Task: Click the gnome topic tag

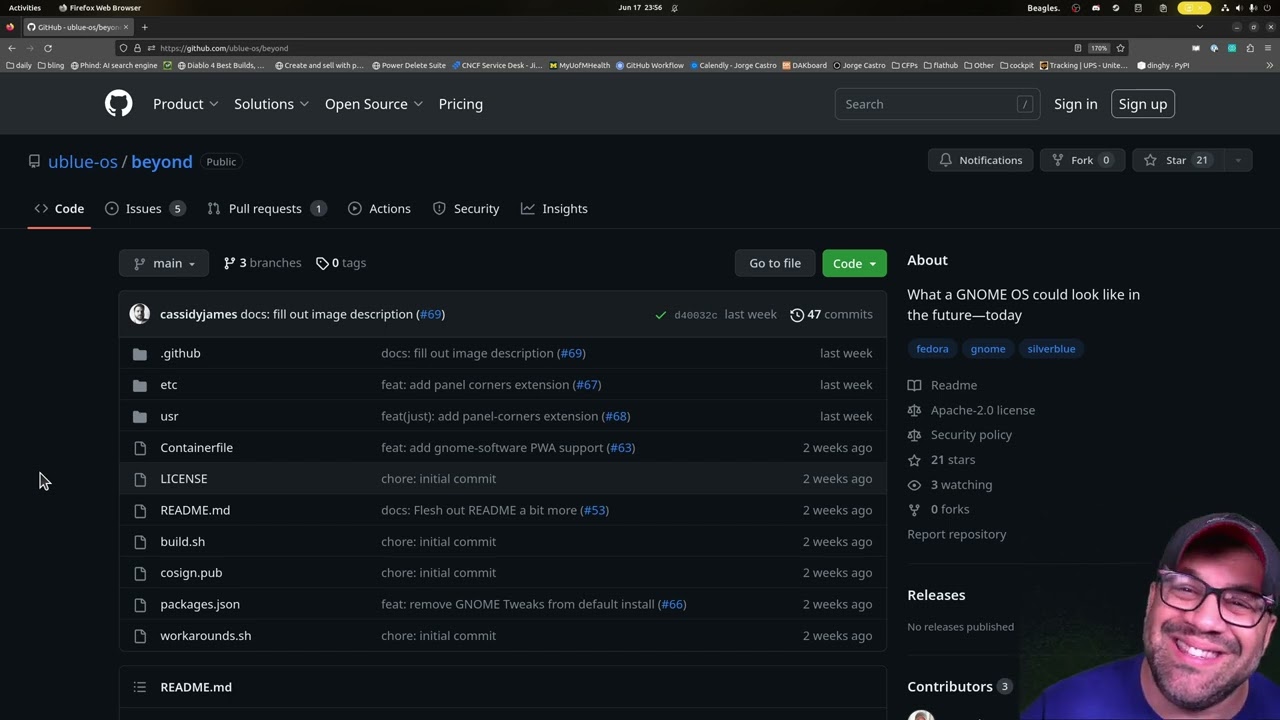Action: 988,349
